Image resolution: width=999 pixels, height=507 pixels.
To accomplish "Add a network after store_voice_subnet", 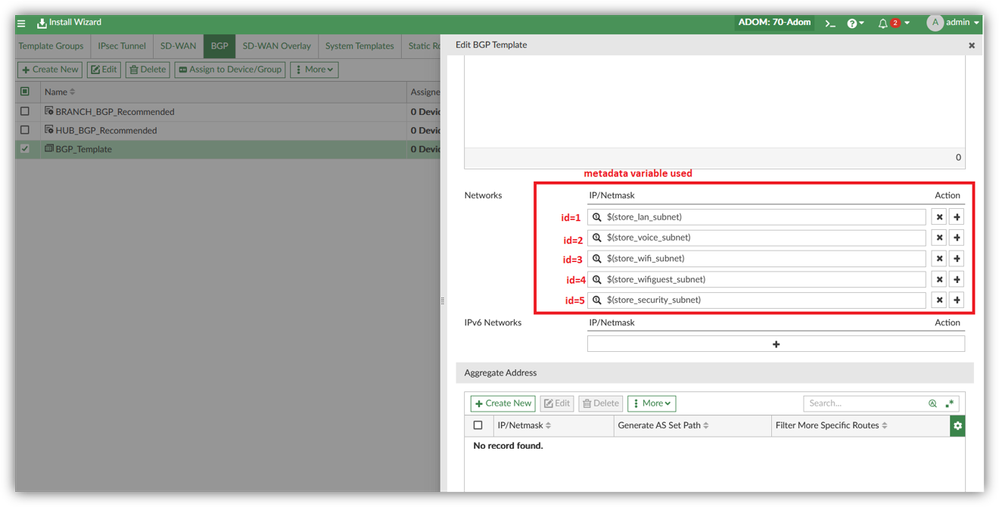I will click(x=956, y=238).
